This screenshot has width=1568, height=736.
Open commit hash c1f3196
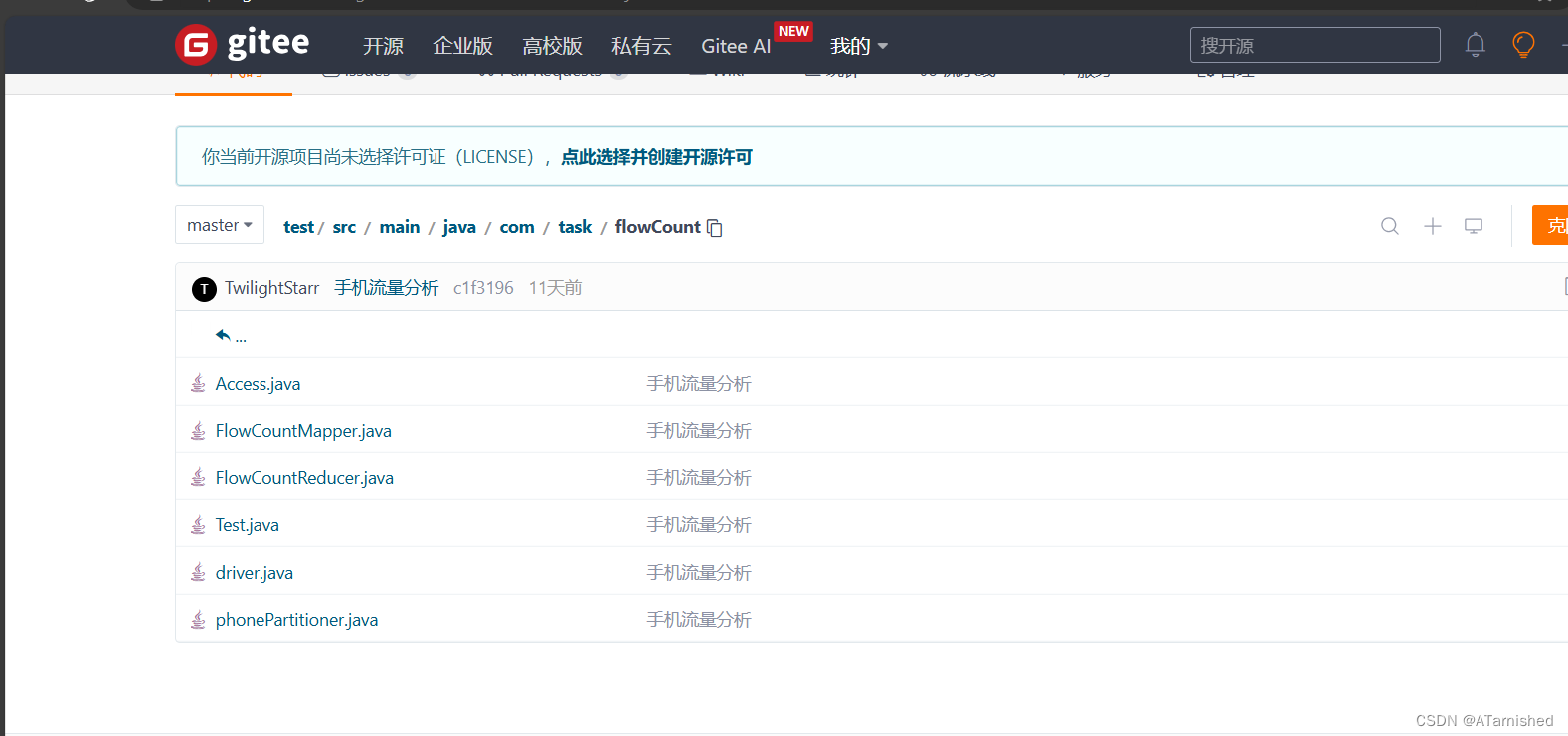pyautogui.click(x=483, y=288)
